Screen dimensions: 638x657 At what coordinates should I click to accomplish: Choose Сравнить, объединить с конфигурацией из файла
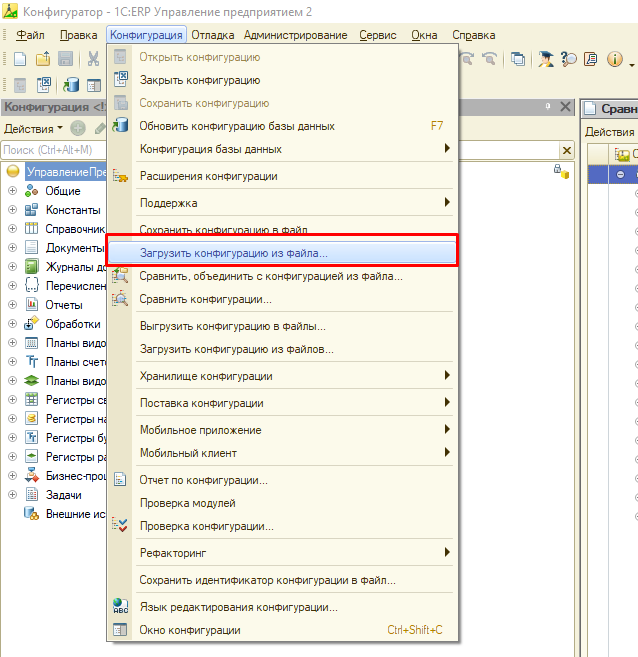(282, 276)
